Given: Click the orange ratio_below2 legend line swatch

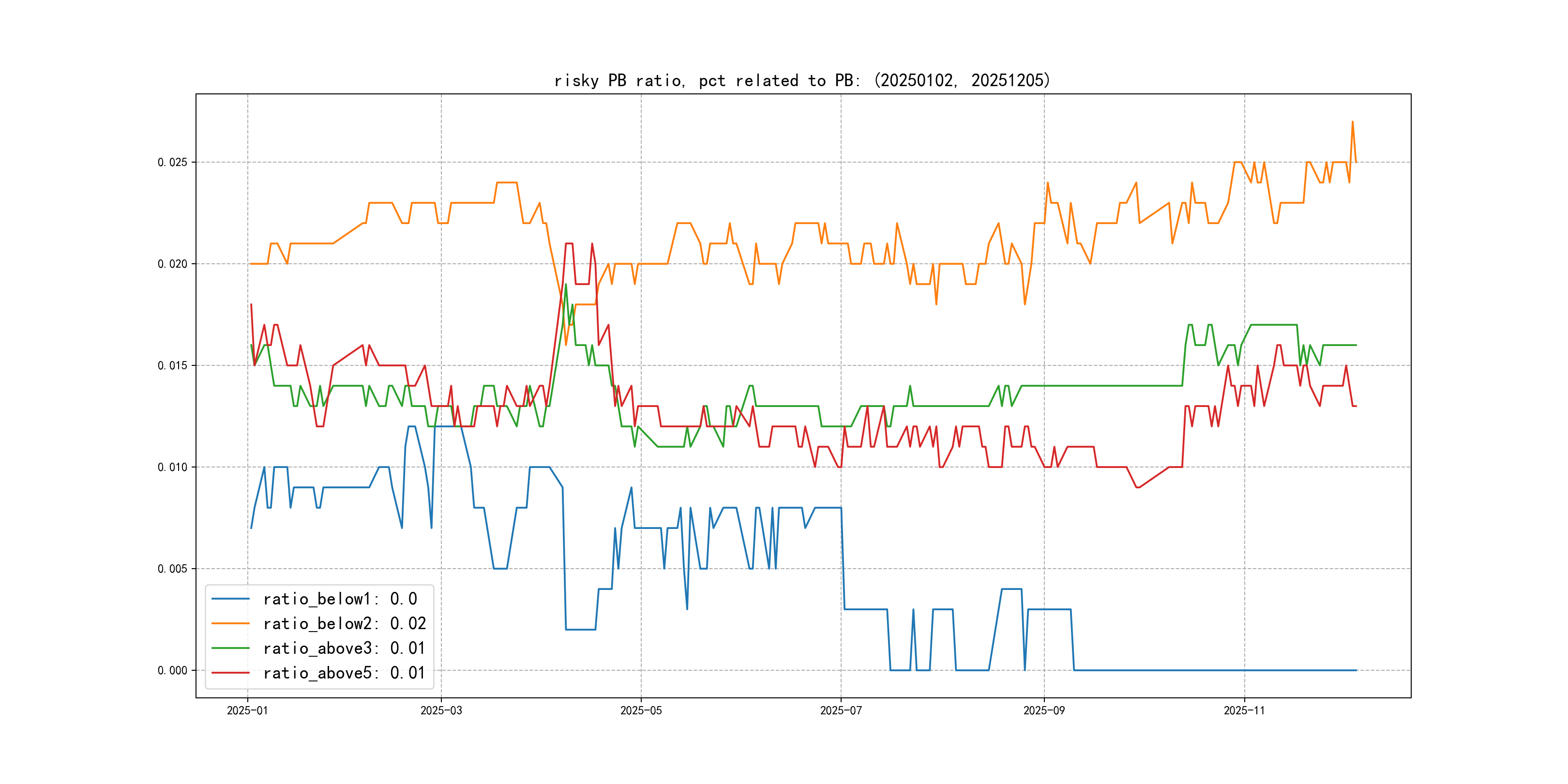Looking at the screenshot, I should click(230, 623).
